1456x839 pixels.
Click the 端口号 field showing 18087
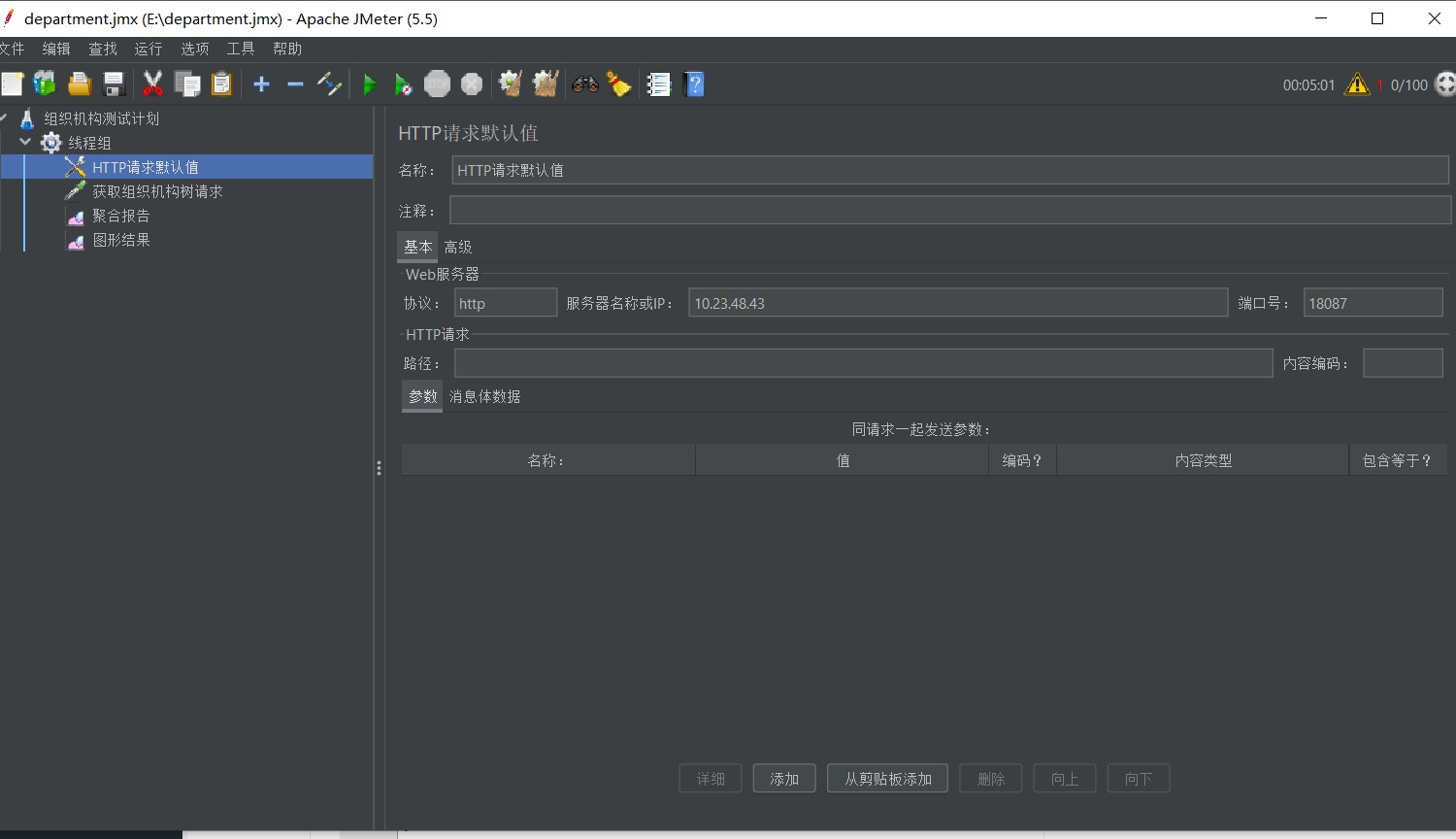pos(1373,303)
